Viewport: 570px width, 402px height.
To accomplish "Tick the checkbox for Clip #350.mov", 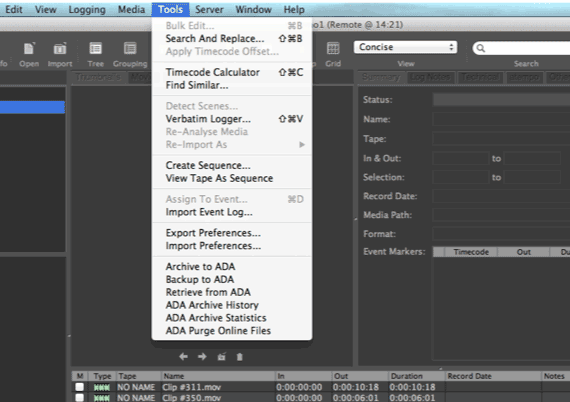I will [79, 398].
